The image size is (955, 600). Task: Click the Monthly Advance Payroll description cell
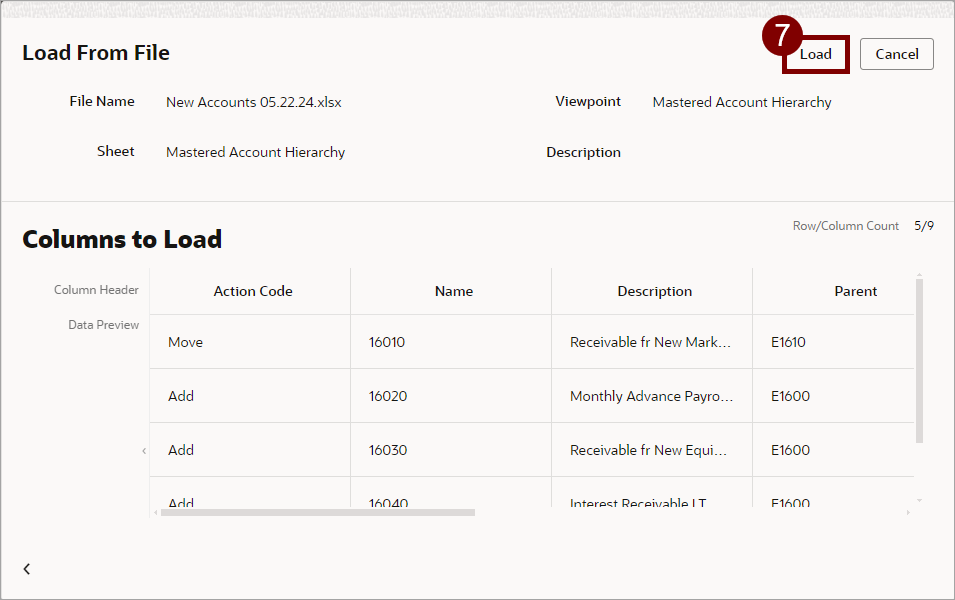pyautogui.click(x=651, y=396)
